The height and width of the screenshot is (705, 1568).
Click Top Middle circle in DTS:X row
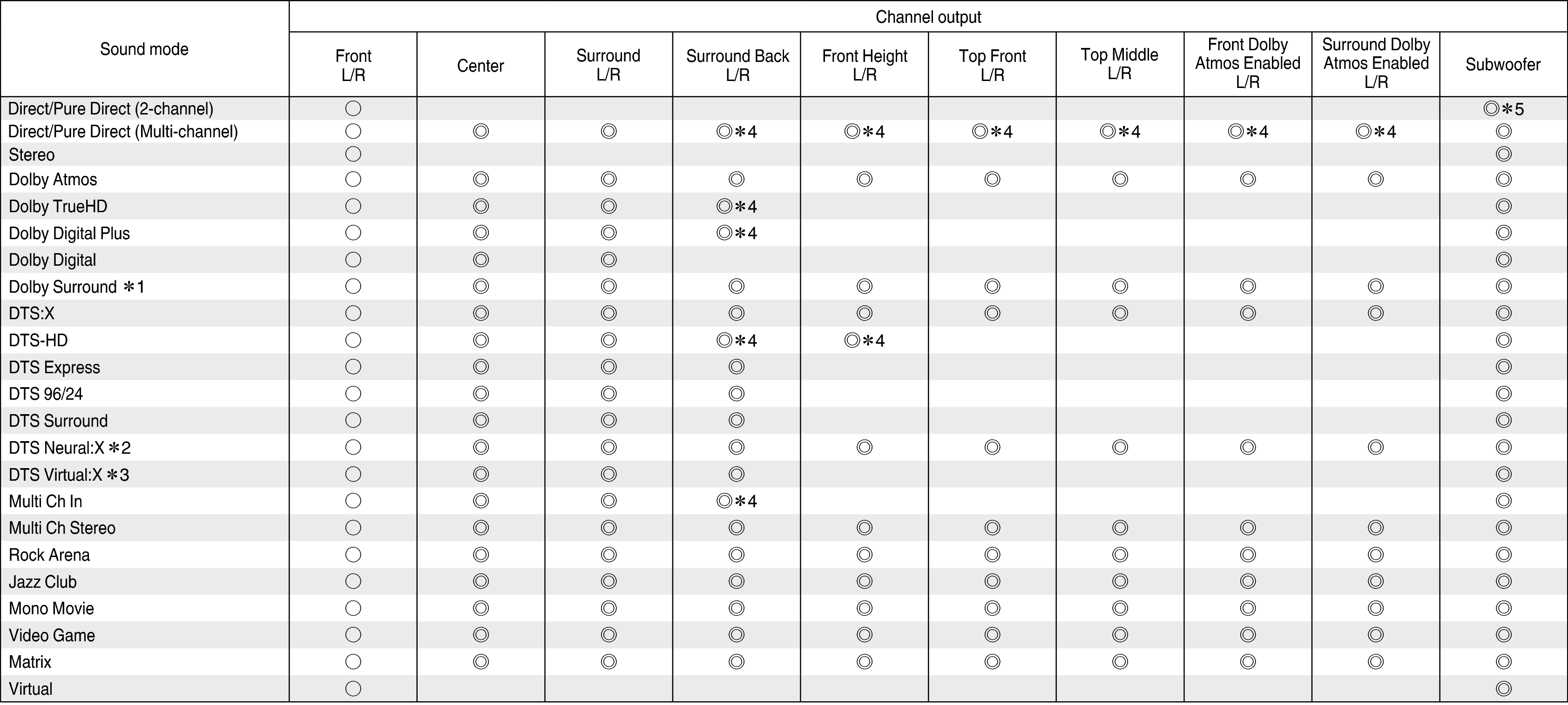[x=1120, y=313]
